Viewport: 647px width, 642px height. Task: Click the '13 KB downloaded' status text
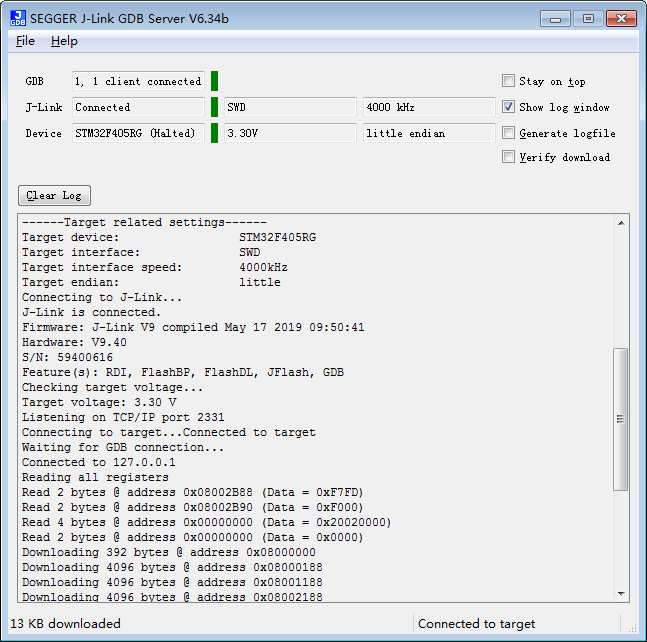pyautogui.click(x=65, y=623)
